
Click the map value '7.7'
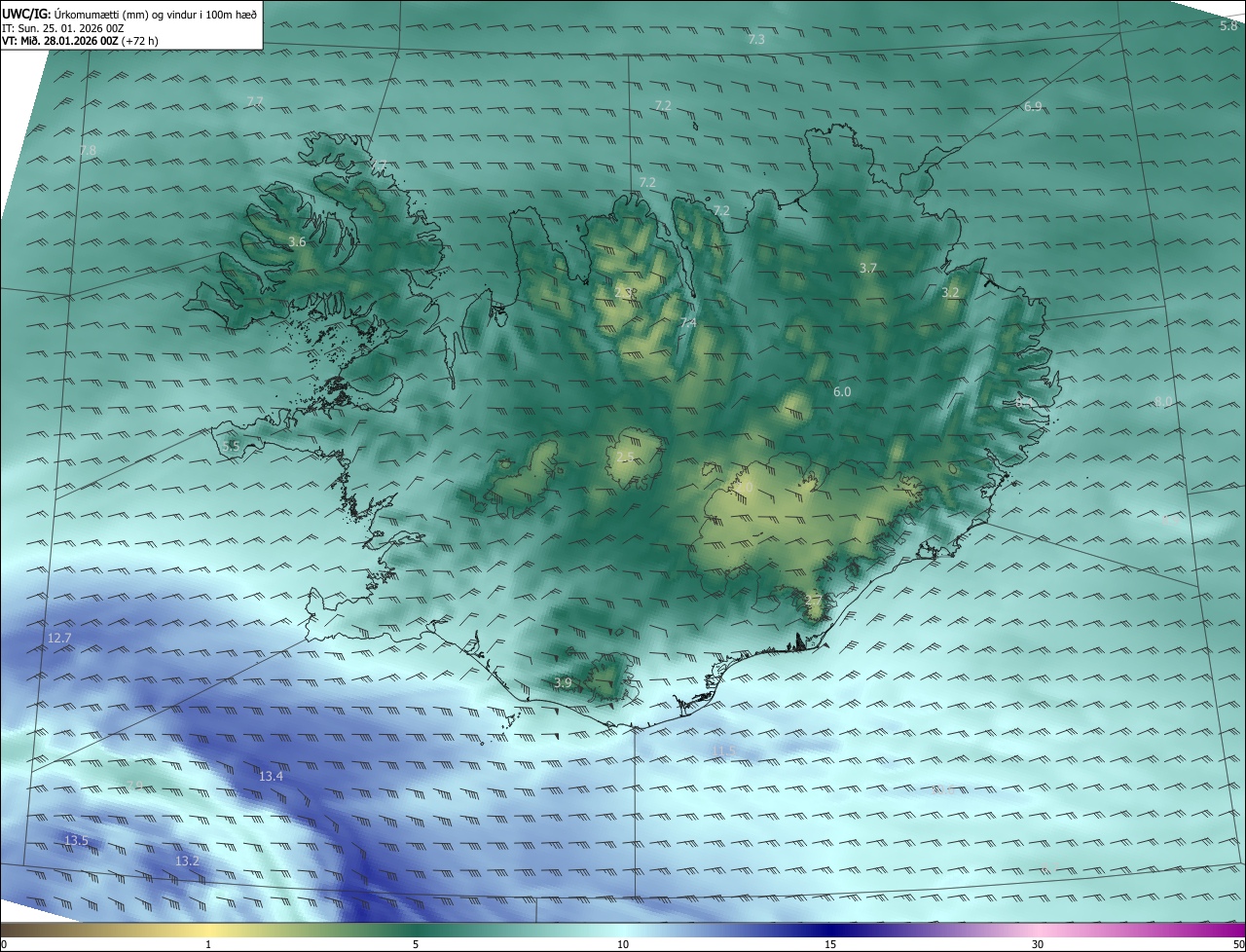coord(255,101)
